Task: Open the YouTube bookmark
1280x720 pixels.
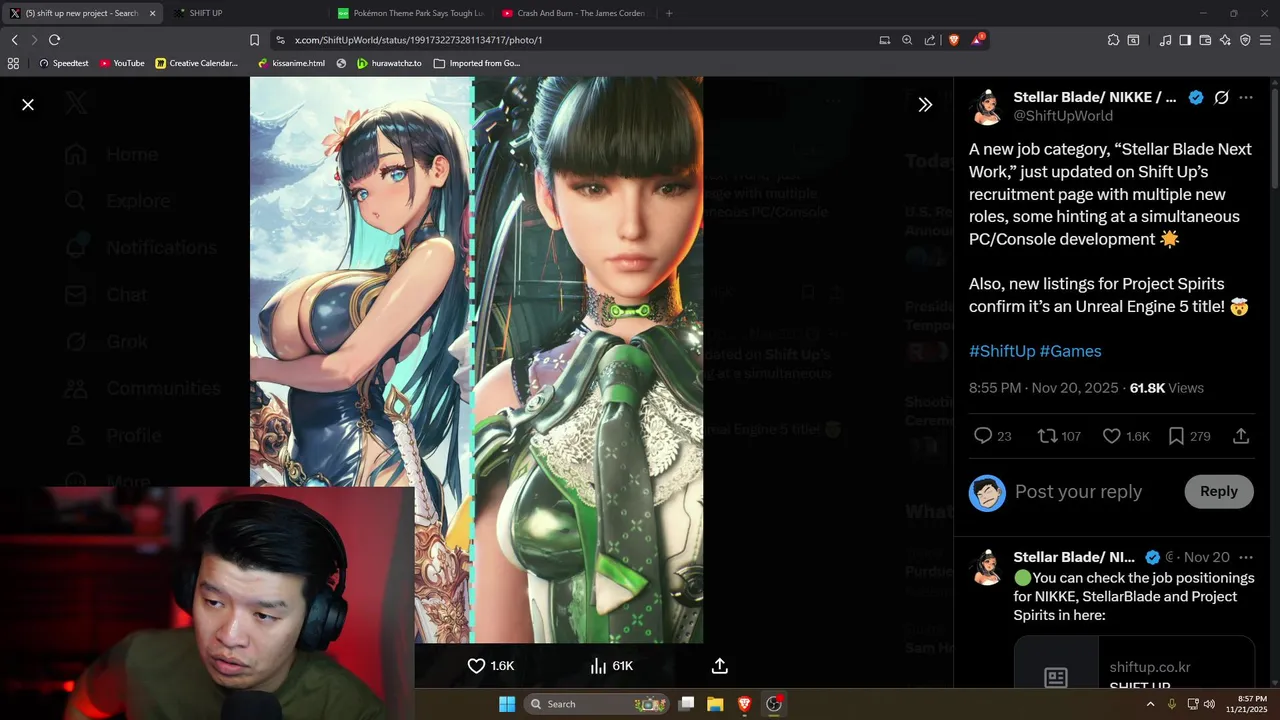Action: tap(122, 63)
